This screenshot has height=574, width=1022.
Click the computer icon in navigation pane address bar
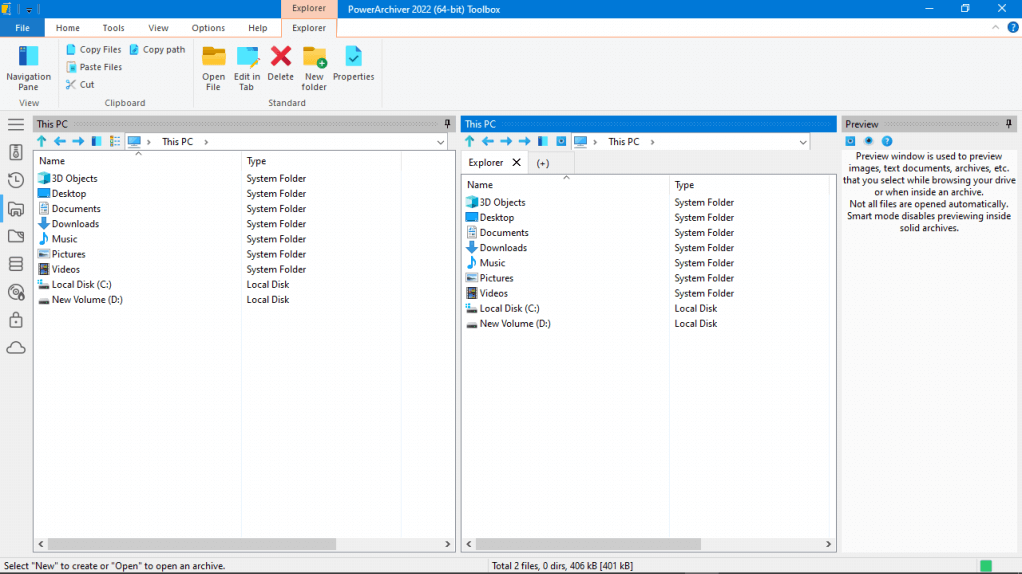click(134, 141)
